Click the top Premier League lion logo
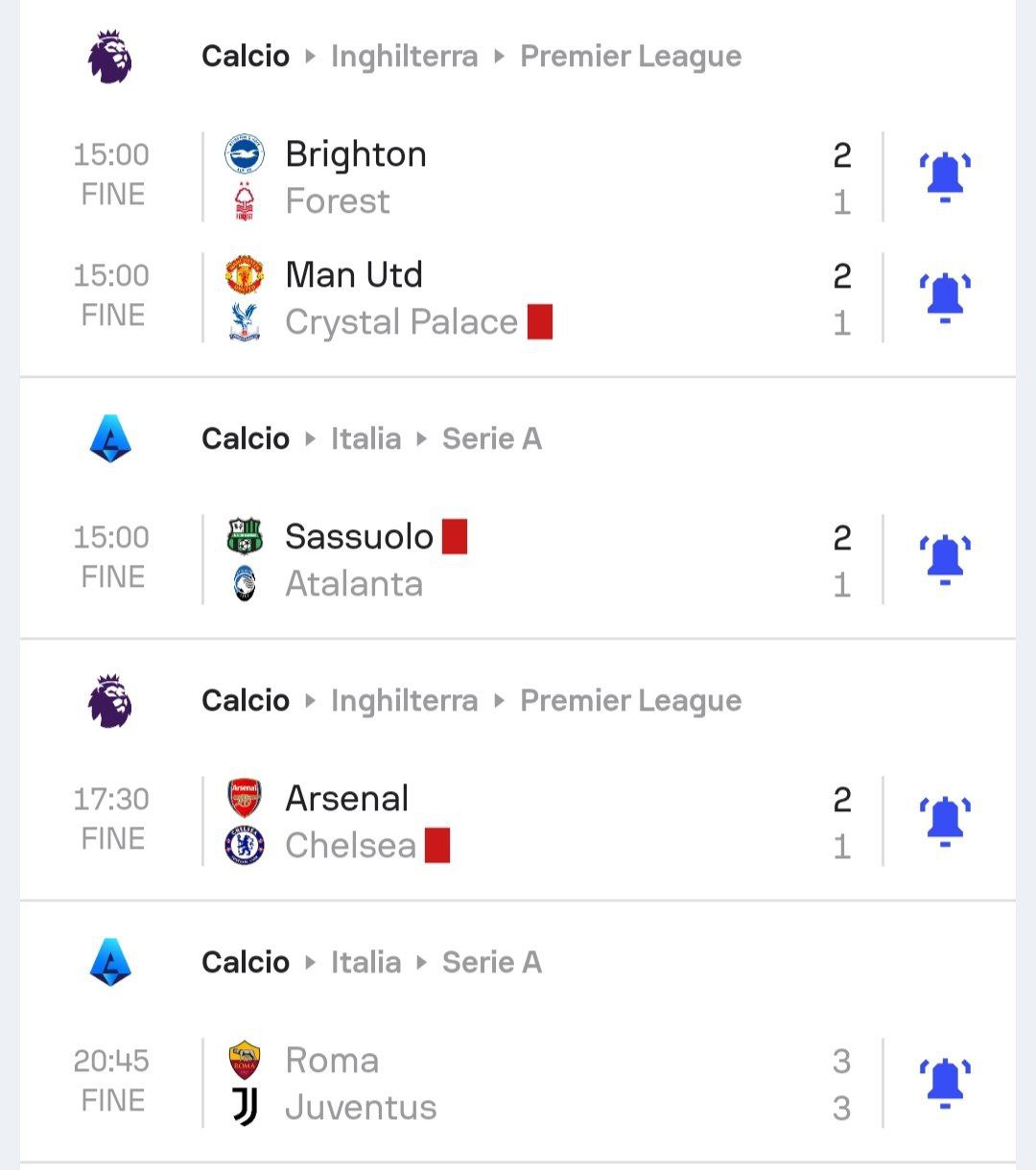The image size is (1036, 1170). coord(110,57)
